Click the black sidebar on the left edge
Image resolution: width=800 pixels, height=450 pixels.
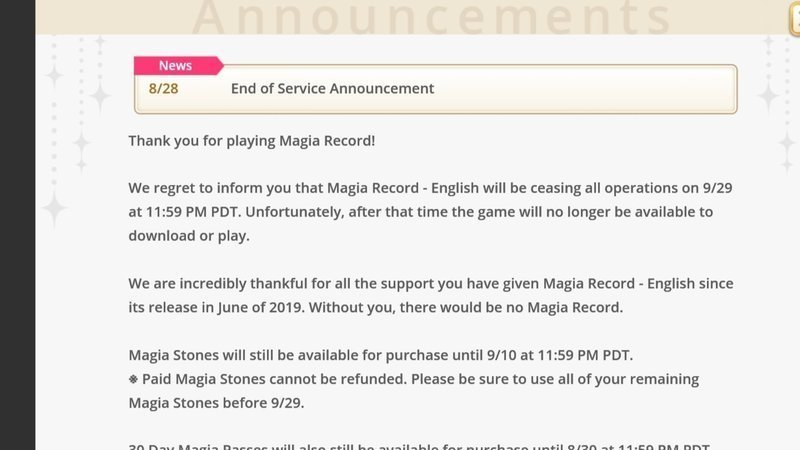click(x=17, y=225)
